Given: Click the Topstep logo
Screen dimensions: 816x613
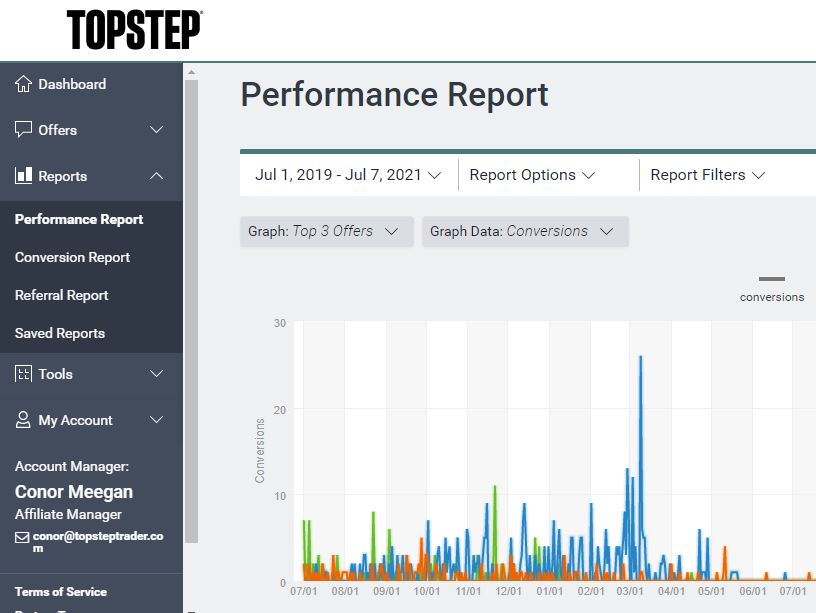Looking at the screenshot, I should coord(134,30).
